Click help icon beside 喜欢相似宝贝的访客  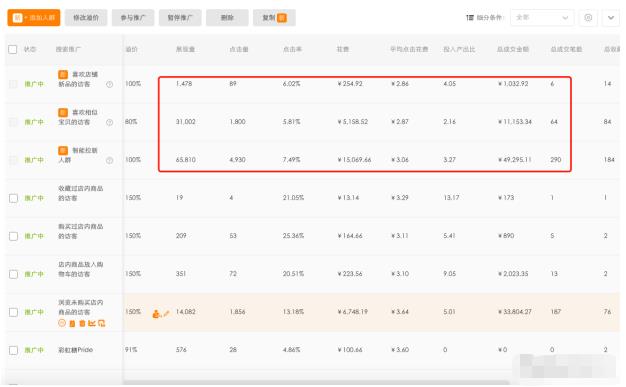109,122
